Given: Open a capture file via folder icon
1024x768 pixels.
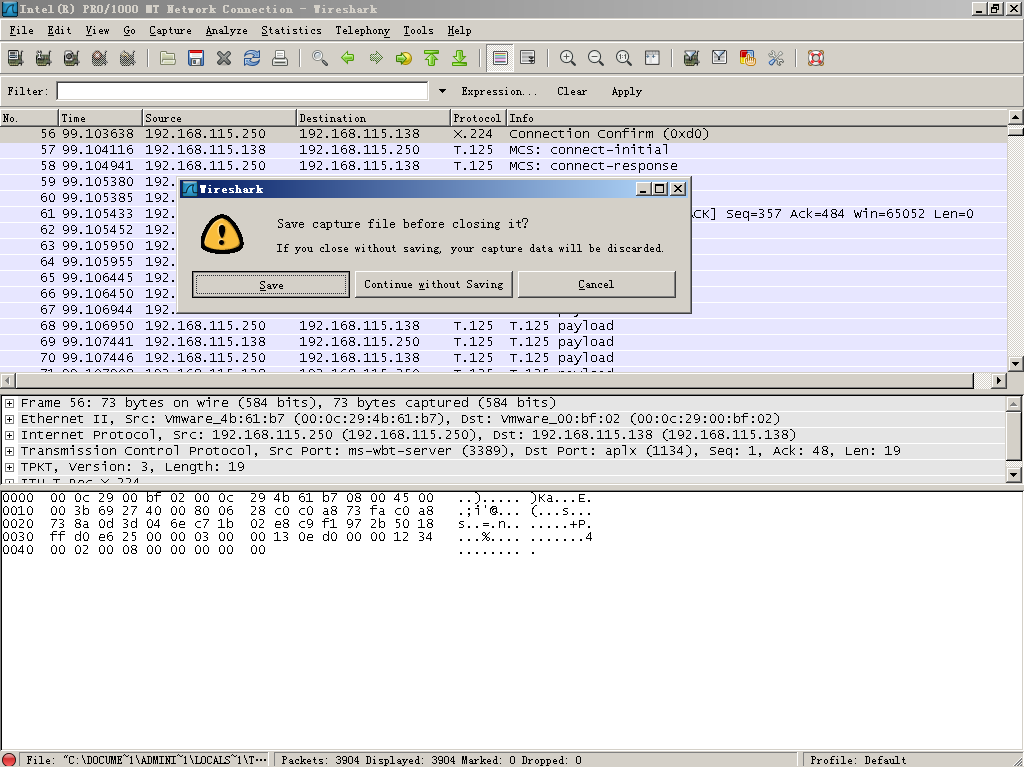Looking at the screenshot, I should coord(168,58).
